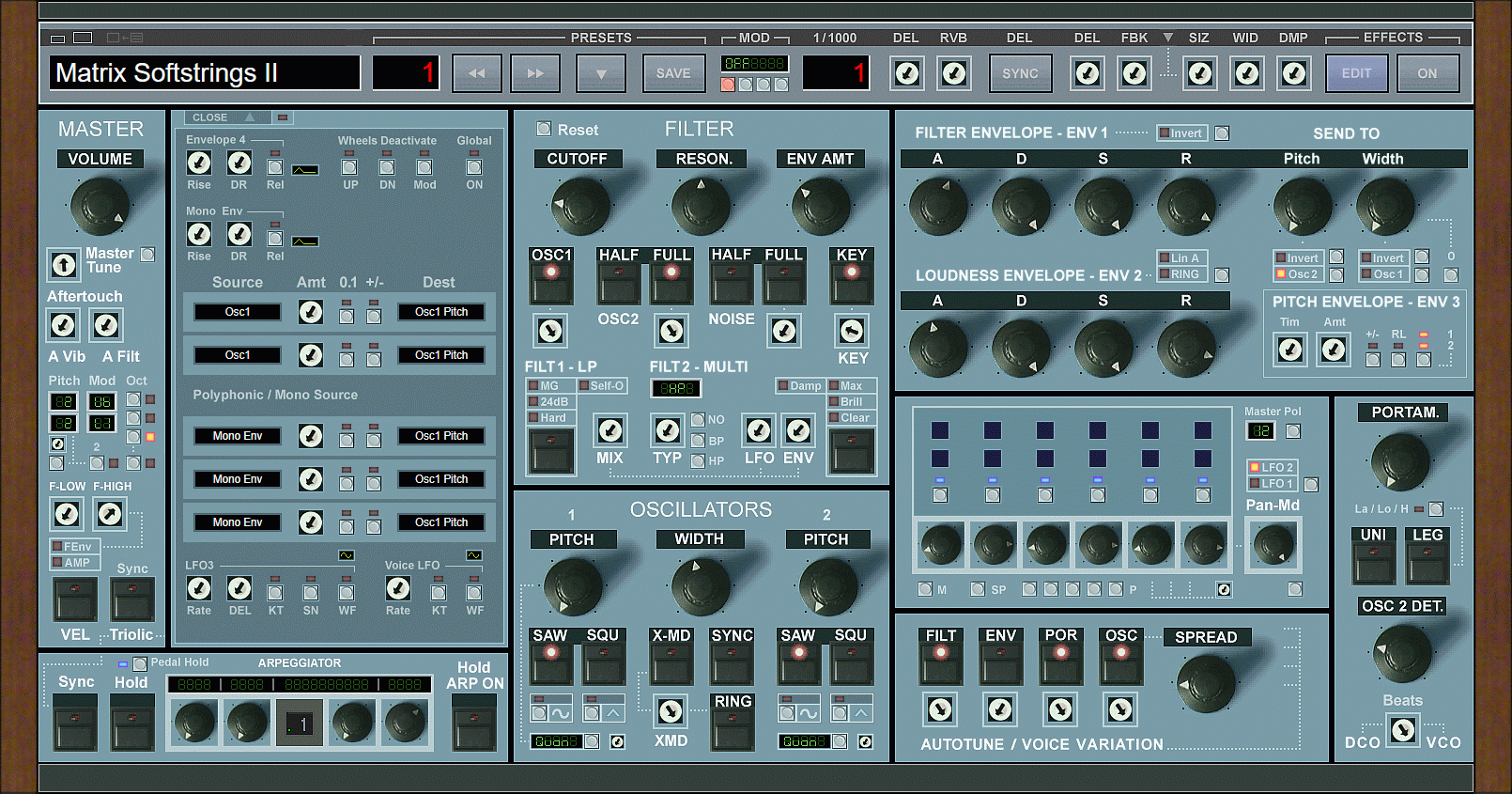Viewport: 1512px width, 794px height.
Task: Adjust LFO3 Rate knob
Action: pos(199,588)
